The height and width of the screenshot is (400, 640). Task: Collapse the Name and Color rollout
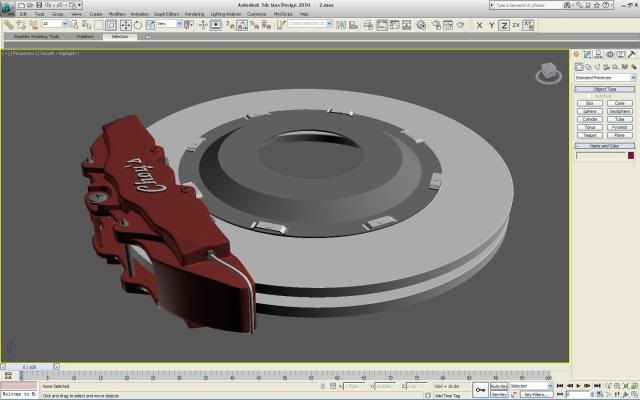click(x=605, y=146)
